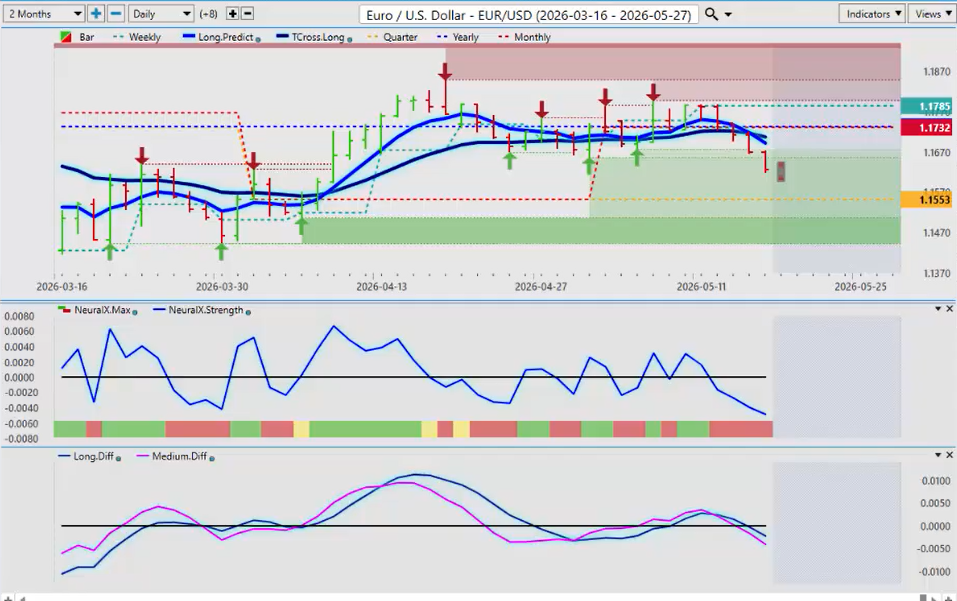Open the Views menu
This screenshot has width=957, height=601.
933,13
